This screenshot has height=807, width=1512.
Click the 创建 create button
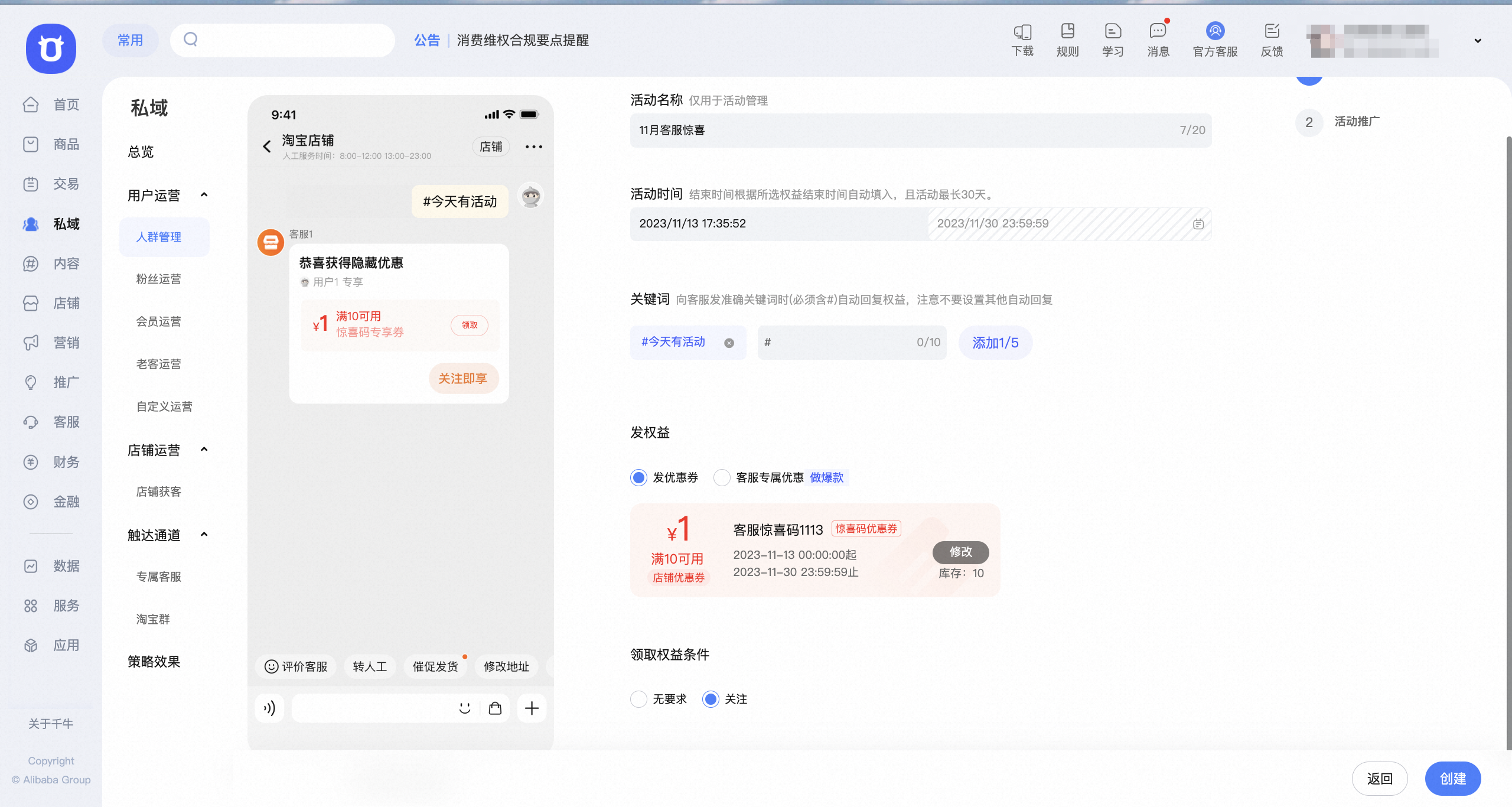(x=1453, y=779)
